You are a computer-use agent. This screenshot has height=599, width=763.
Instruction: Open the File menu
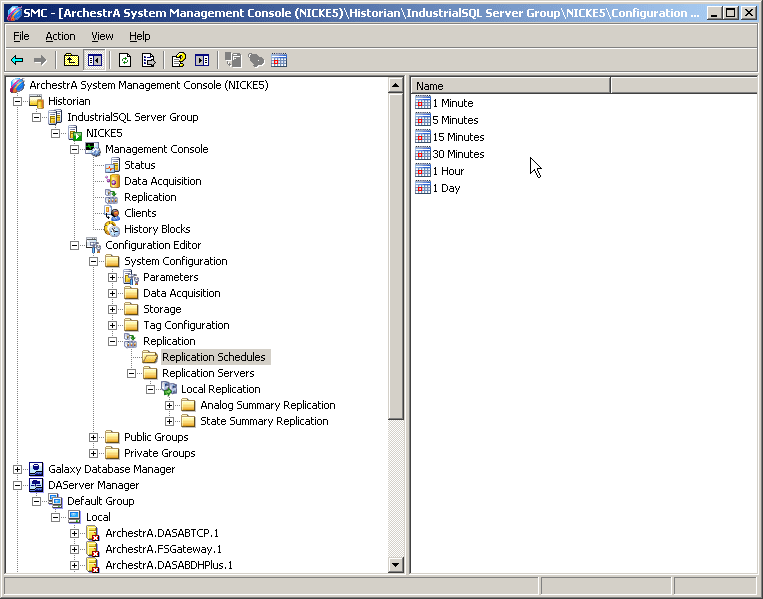(21, 36)
